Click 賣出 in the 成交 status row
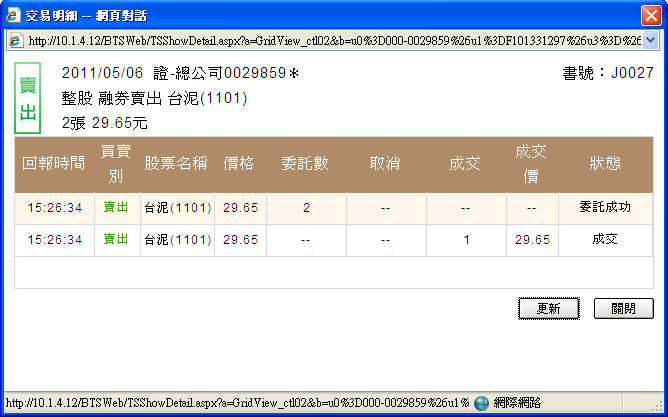The image size is (668, 417). click(x=116, y=239)
